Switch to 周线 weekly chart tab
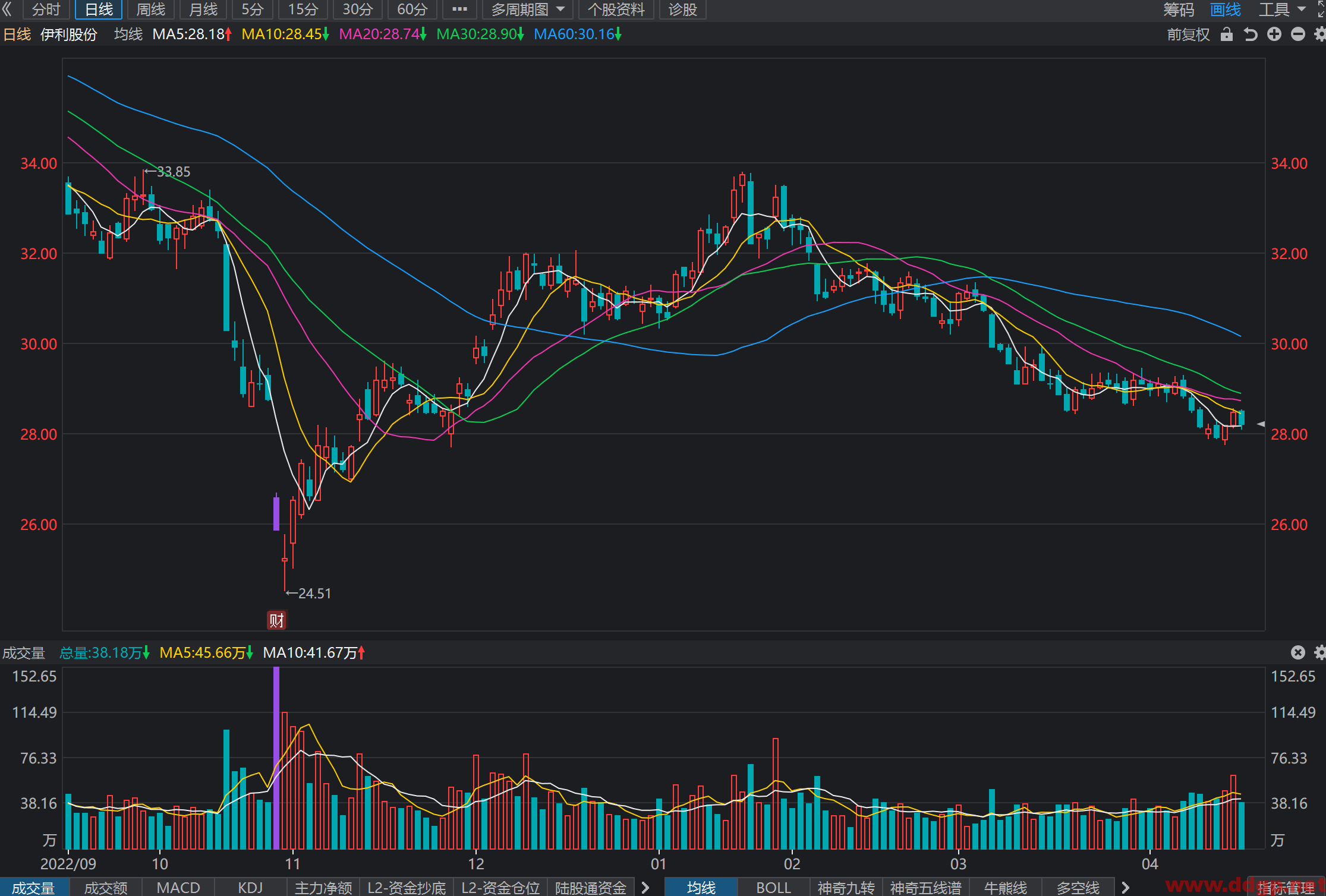Image resolution: width=1326 pixels, height=896 pixels. point(151,10)
